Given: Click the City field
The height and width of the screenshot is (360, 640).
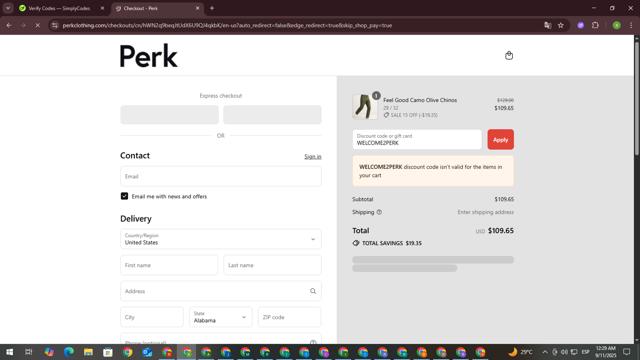Looking at the screenshot, I should coord(152,317).
